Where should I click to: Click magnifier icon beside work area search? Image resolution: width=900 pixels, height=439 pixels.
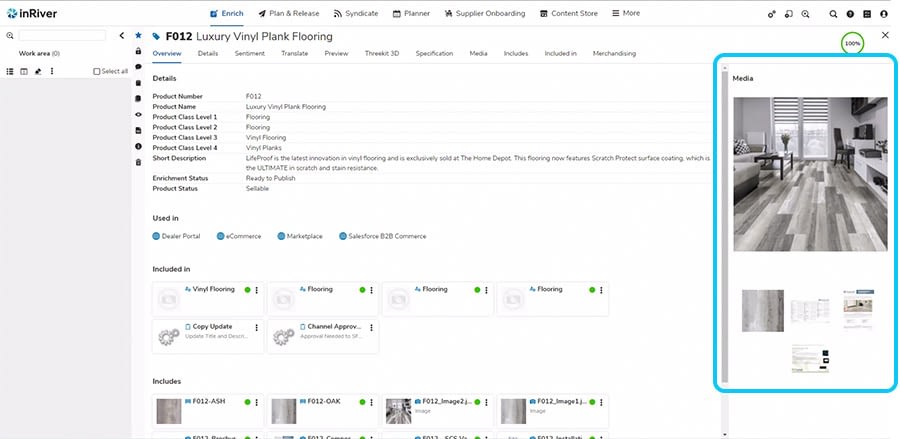point(10,36)
